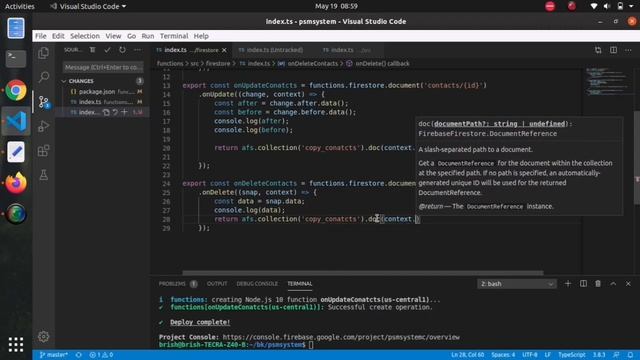
Task: Open the View menu
Action: coord(113,36)
